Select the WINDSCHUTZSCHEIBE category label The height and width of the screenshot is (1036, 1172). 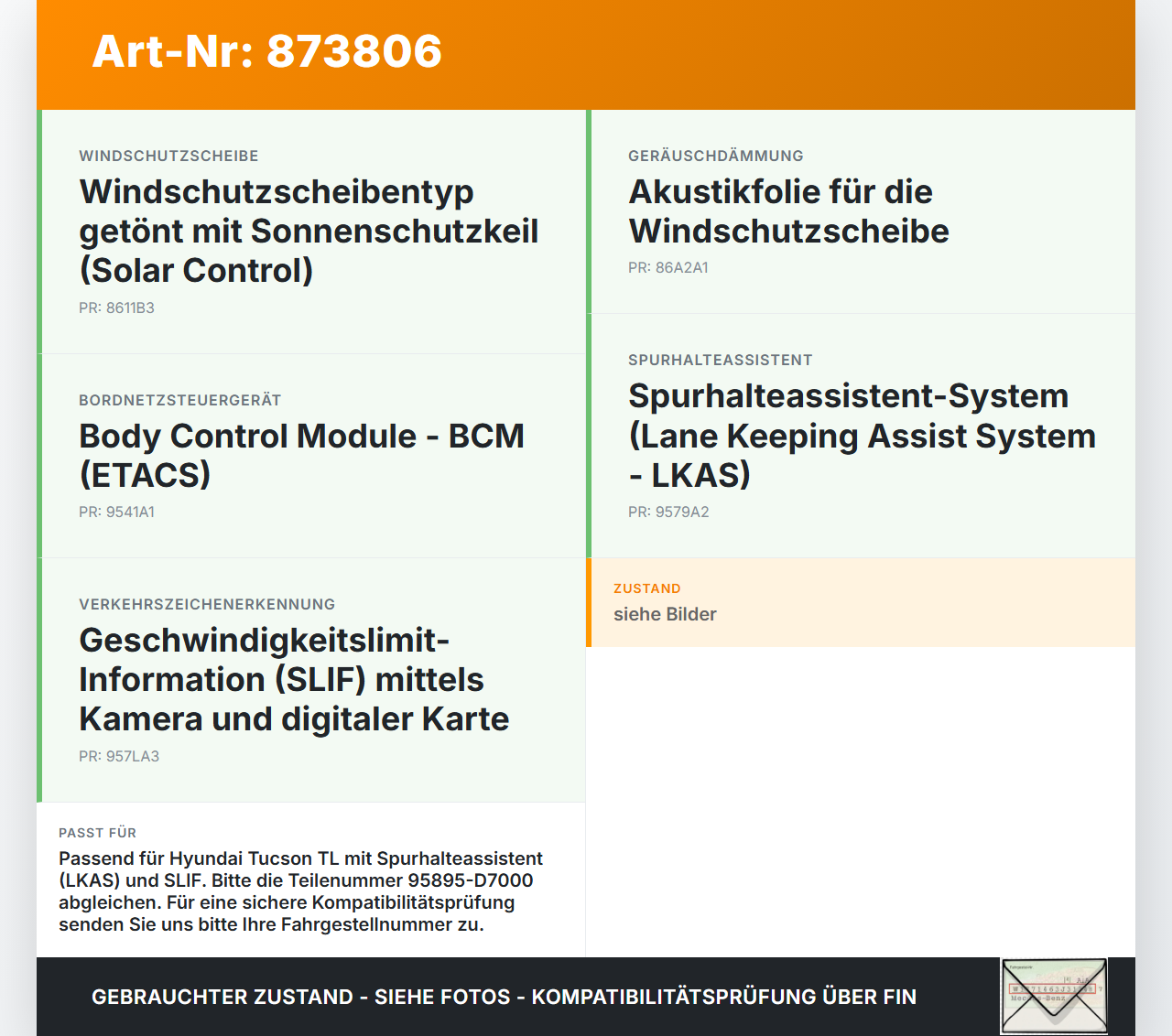click(168, 156)
